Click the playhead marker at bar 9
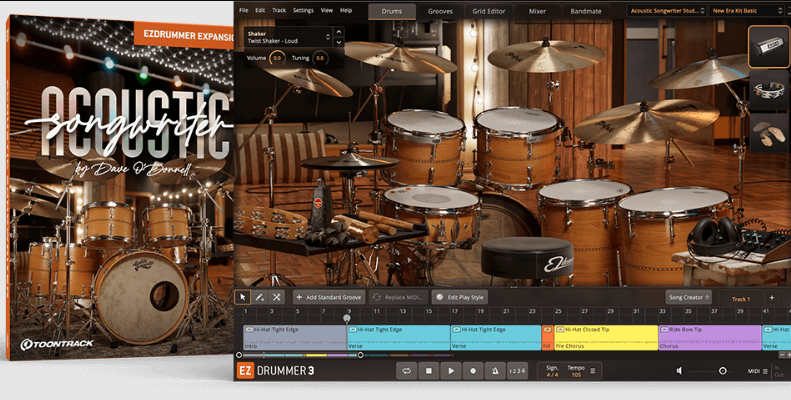The image size is (791, 400). click(x=347, y=318)
